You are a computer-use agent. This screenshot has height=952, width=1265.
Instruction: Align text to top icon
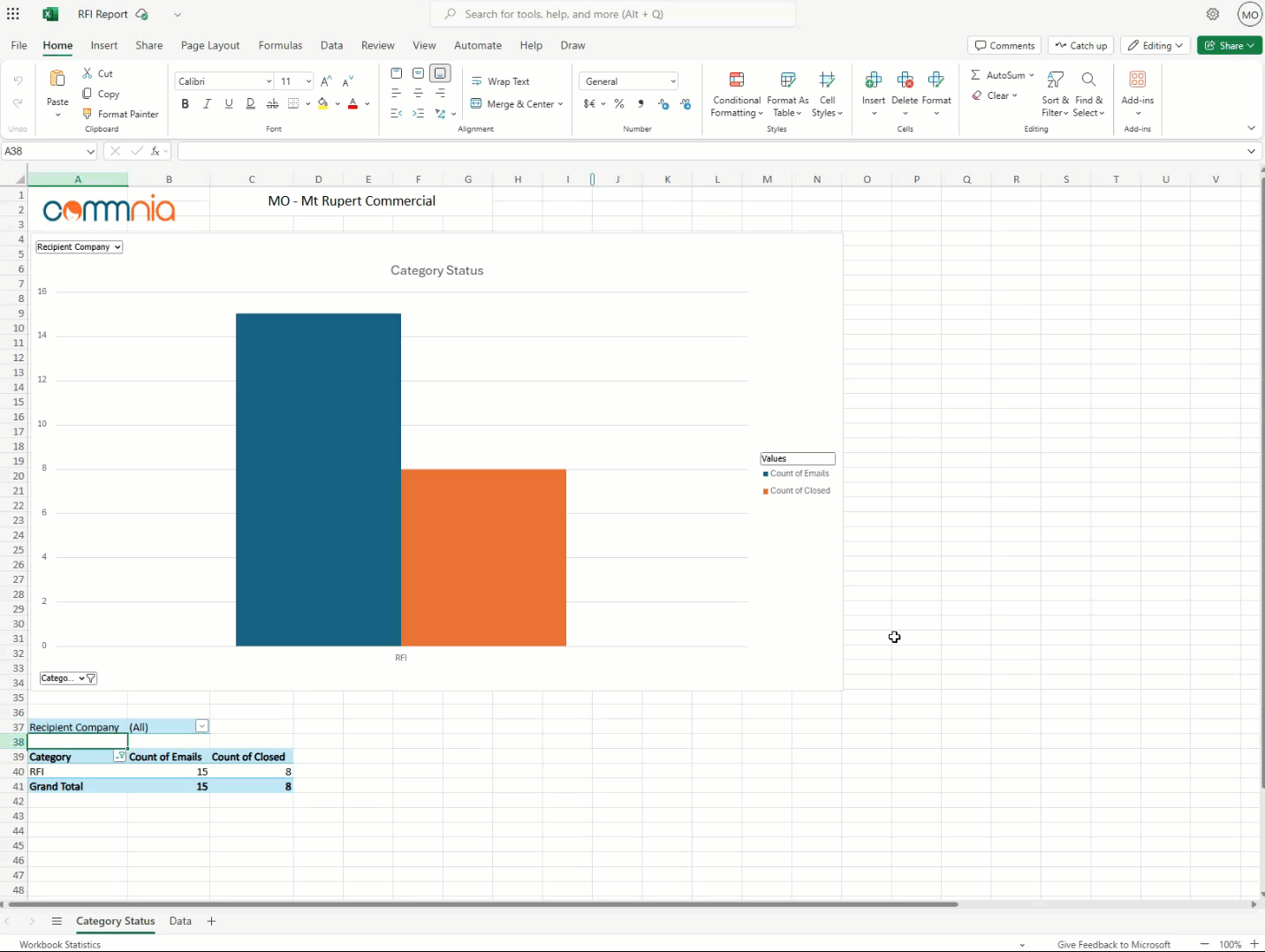(x=397, y=73)
